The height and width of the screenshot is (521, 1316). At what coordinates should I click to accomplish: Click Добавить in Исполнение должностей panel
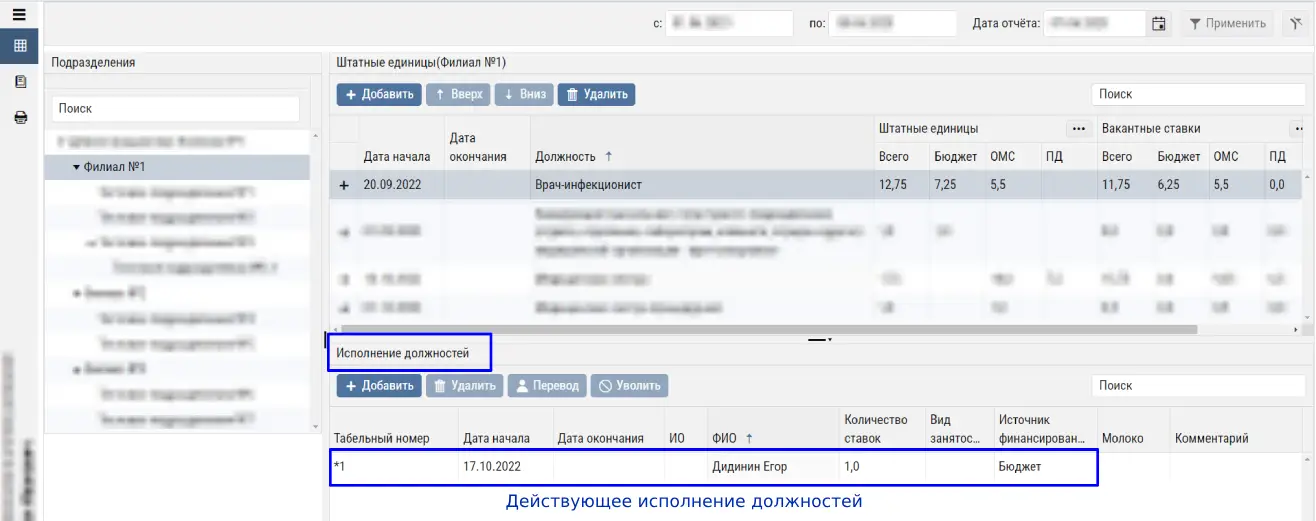[379, 386]
